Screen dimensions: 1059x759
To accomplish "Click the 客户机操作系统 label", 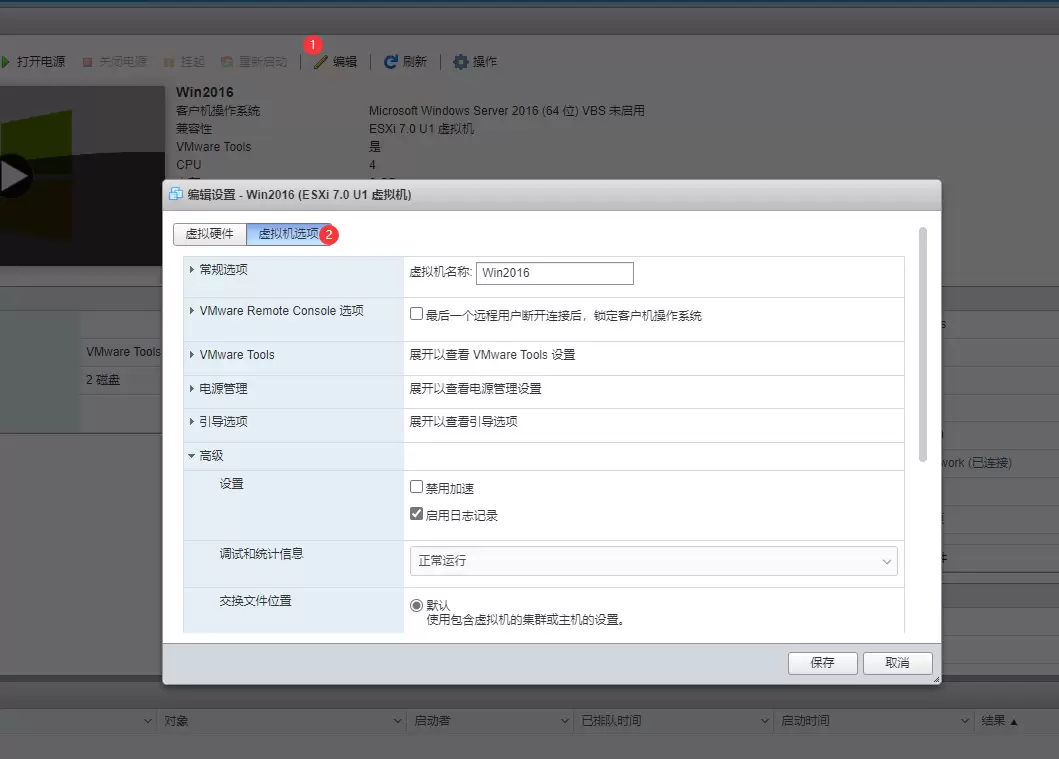I will click(x=218, y=111).
